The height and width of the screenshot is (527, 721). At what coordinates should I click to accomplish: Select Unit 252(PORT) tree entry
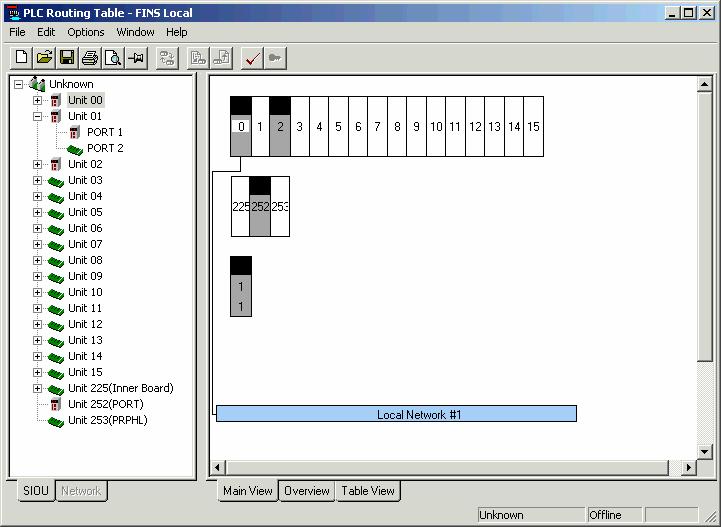(x=106, y=404)
